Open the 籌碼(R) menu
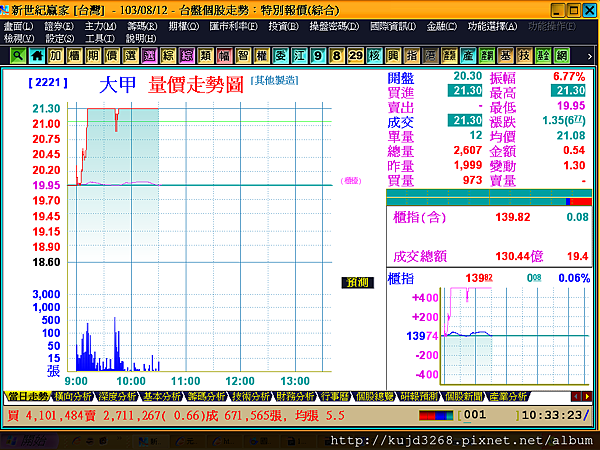 point(142,26)
